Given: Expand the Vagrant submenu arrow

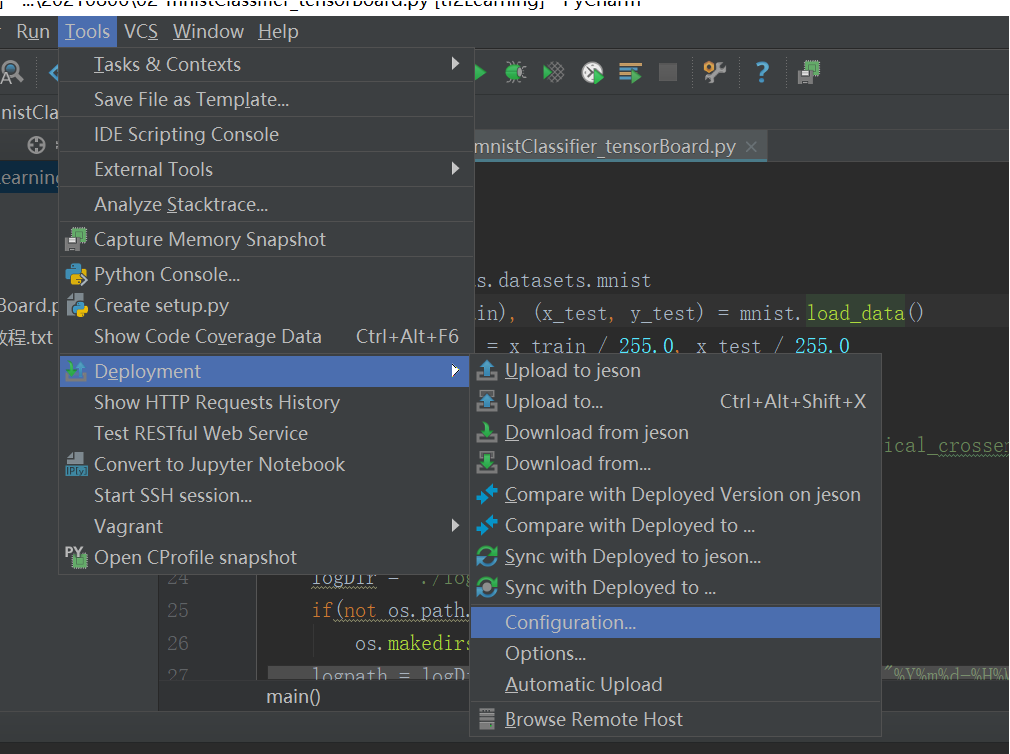Looking at the screenshot, I should pos(455,525).
